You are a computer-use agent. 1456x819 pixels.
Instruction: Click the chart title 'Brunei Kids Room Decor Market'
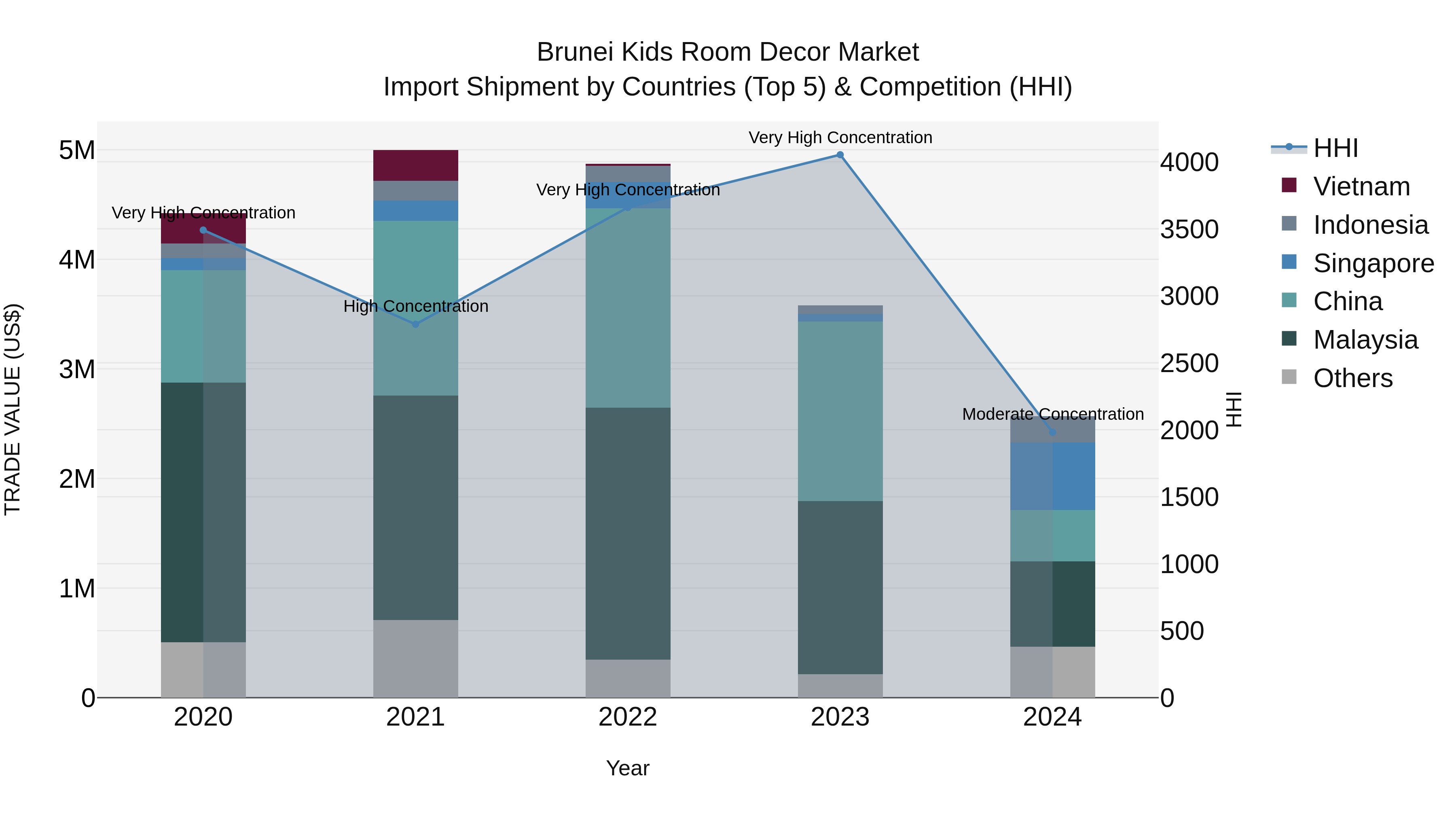coord(728,52)
